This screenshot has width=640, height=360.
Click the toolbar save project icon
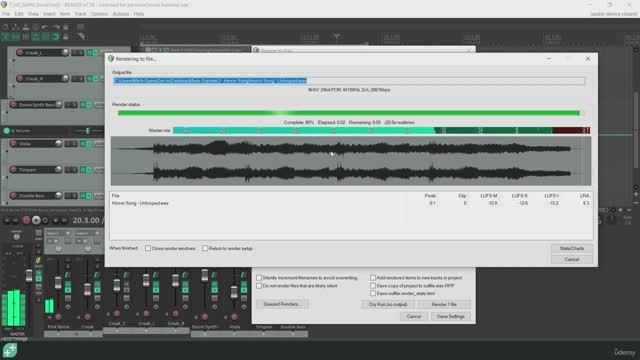26,27
